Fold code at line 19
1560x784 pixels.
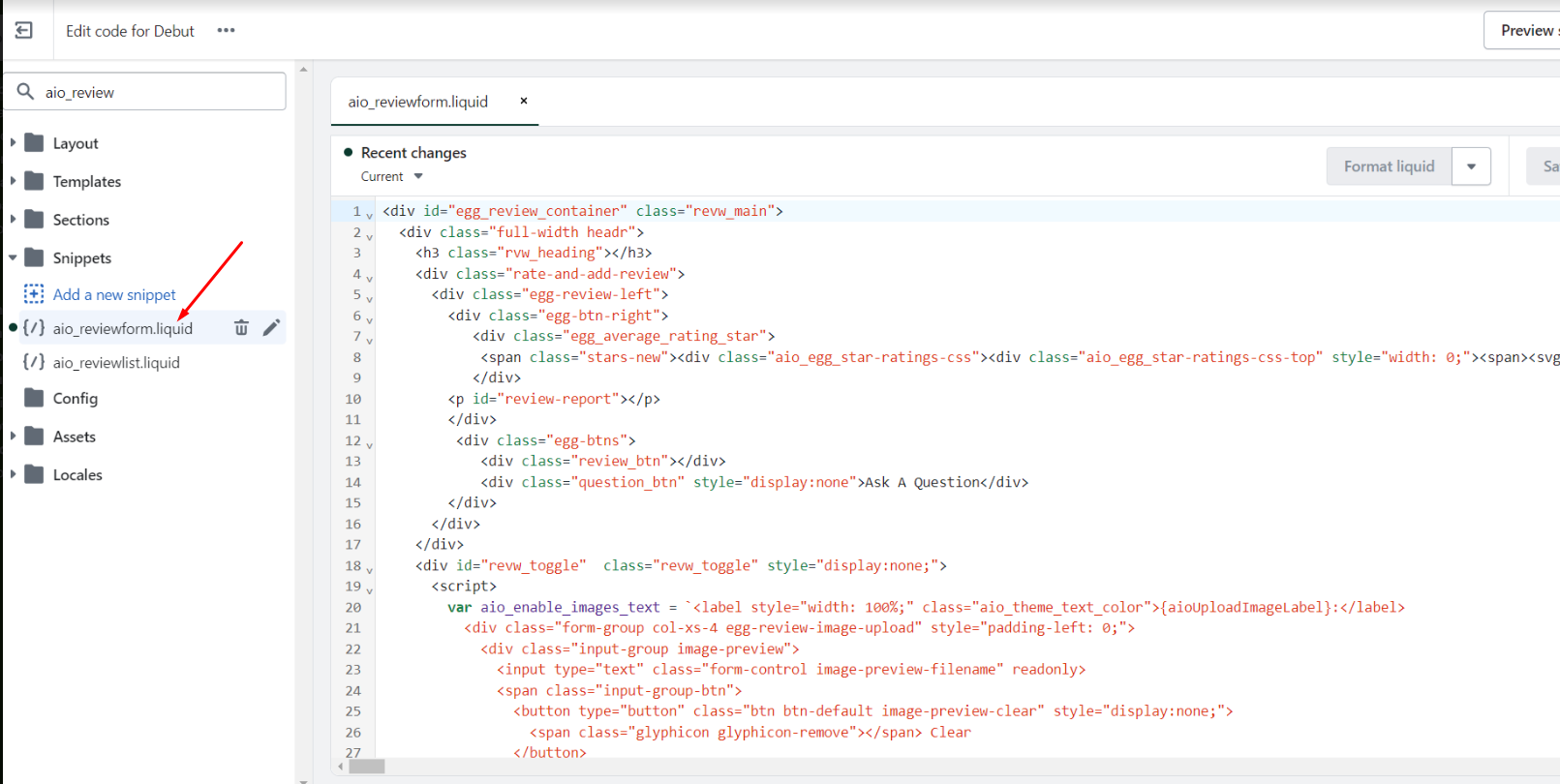[x=370, y=589]
